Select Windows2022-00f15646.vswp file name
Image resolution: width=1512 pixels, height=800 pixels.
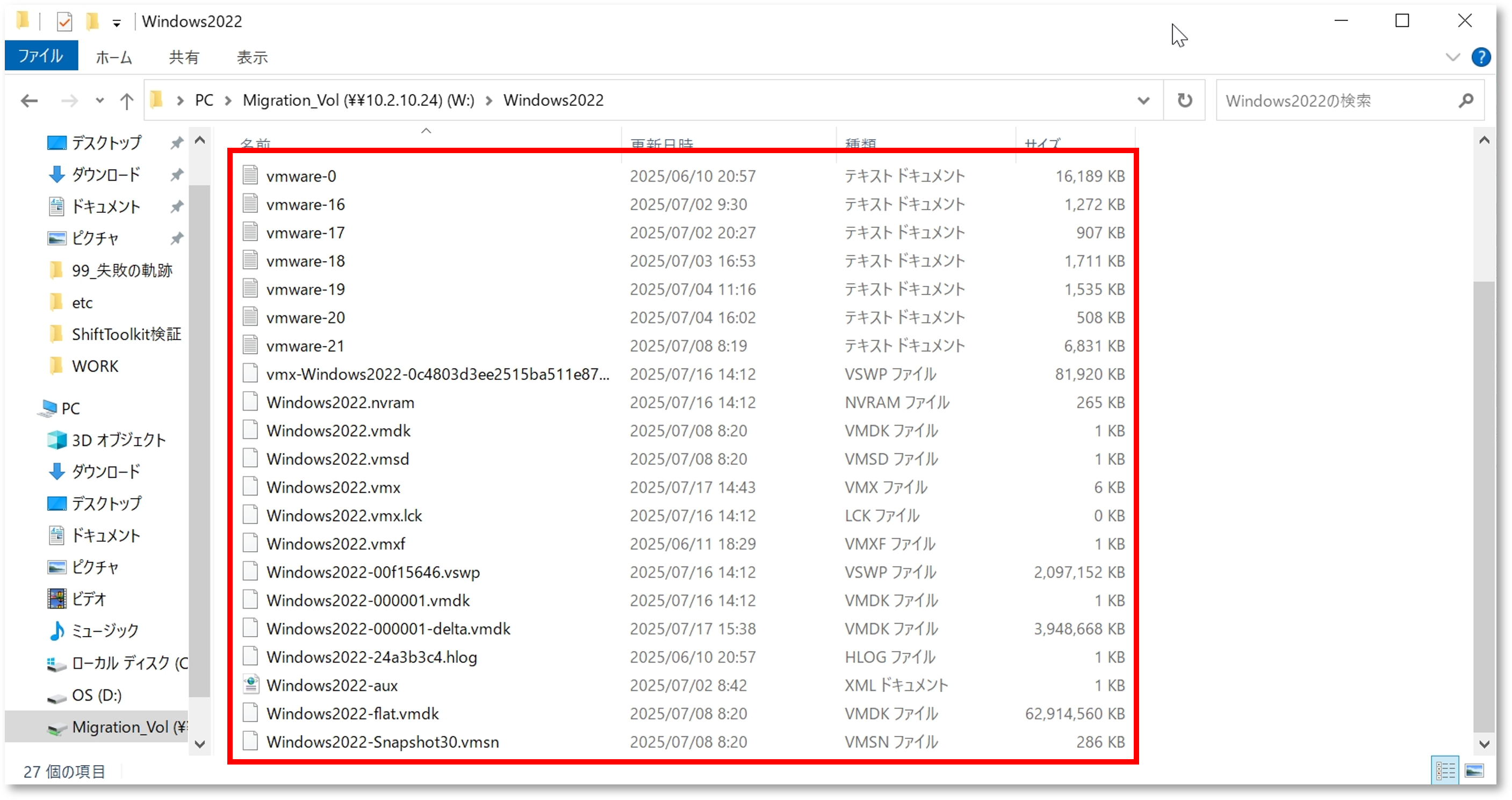point(373,572)
